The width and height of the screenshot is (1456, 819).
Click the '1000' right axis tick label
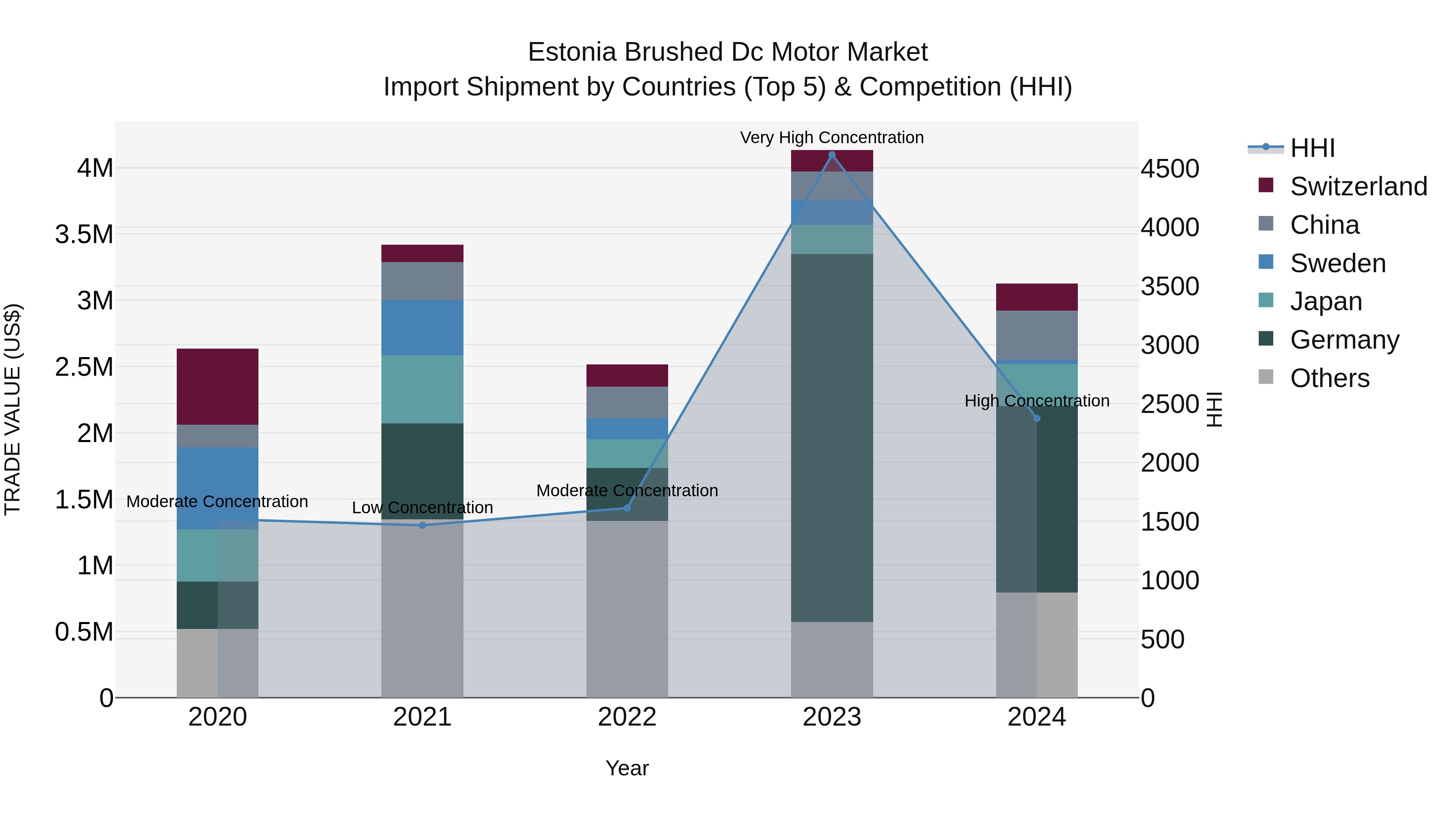[x=1170, y=580]
